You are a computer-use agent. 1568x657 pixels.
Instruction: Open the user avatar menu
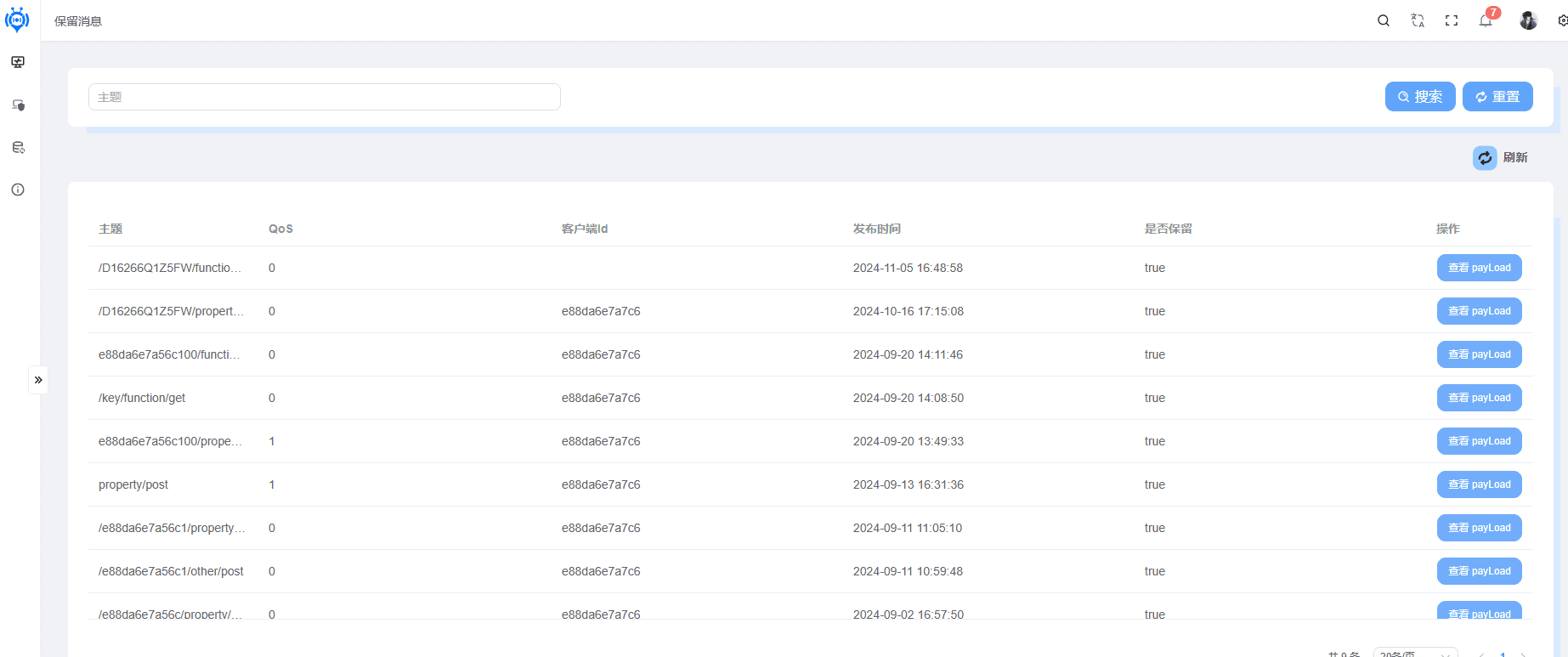pyautogui.click(x=1528, y=20)
